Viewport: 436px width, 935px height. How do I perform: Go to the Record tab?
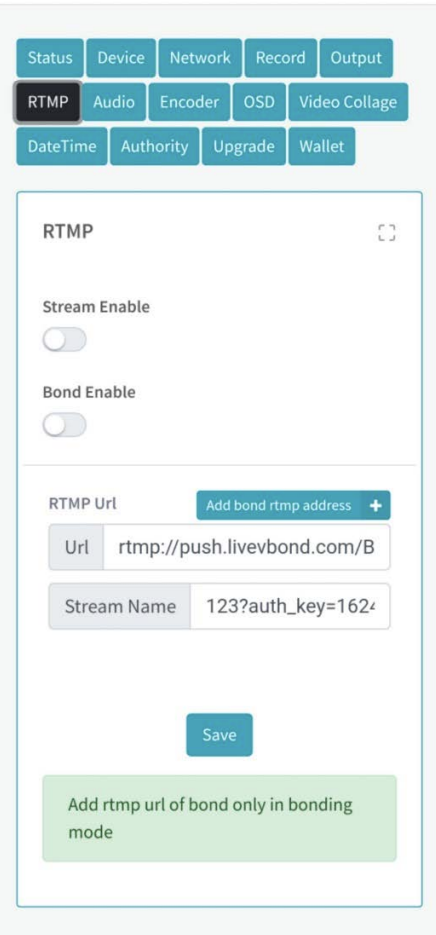(280, 58)
